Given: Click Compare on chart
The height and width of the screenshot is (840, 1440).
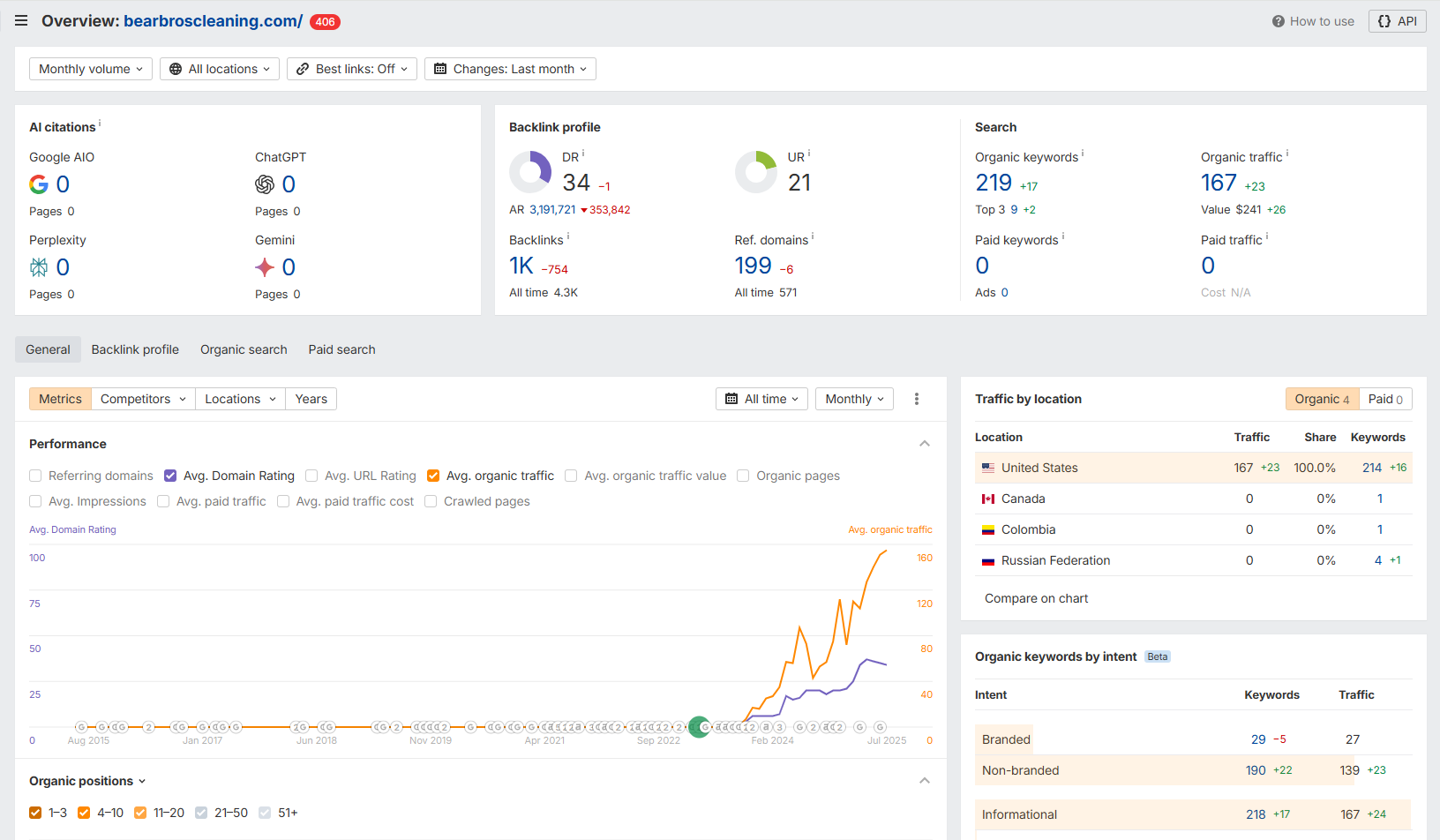Looking at the screenshot, I should click(x=1036, y=598).
